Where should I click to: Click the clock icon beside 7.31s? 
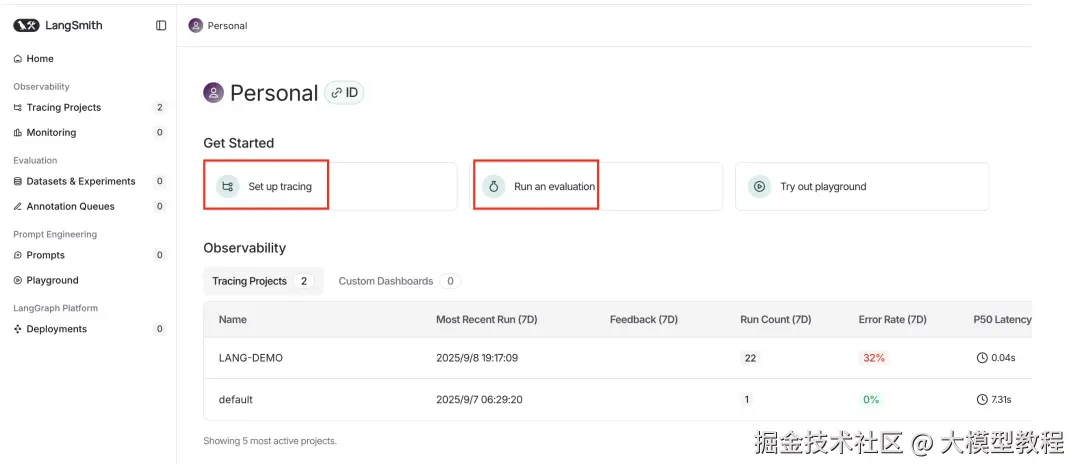[x=982, y=400]
